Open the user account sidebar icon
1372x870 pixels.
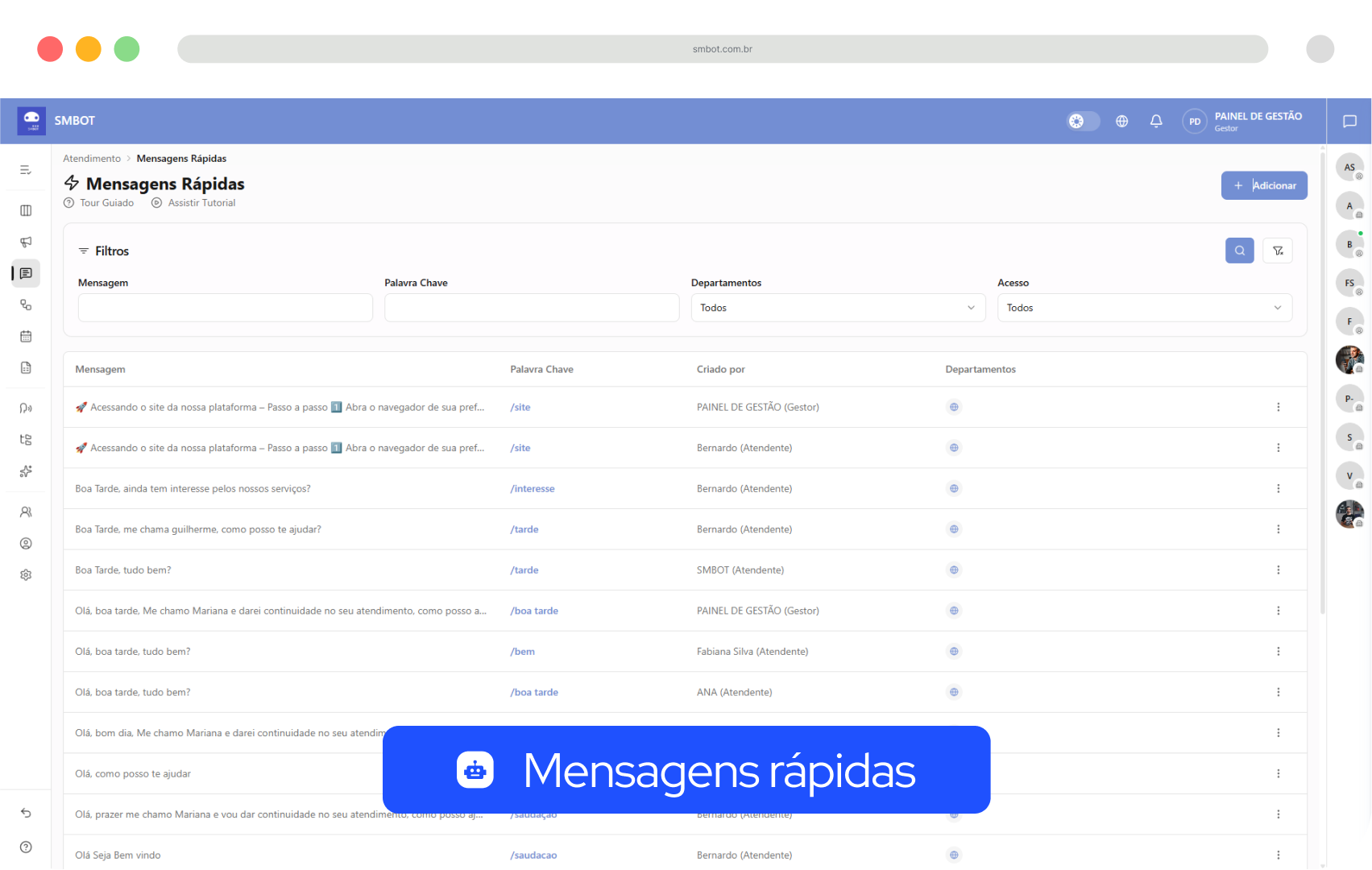click(x=26, y=544)
